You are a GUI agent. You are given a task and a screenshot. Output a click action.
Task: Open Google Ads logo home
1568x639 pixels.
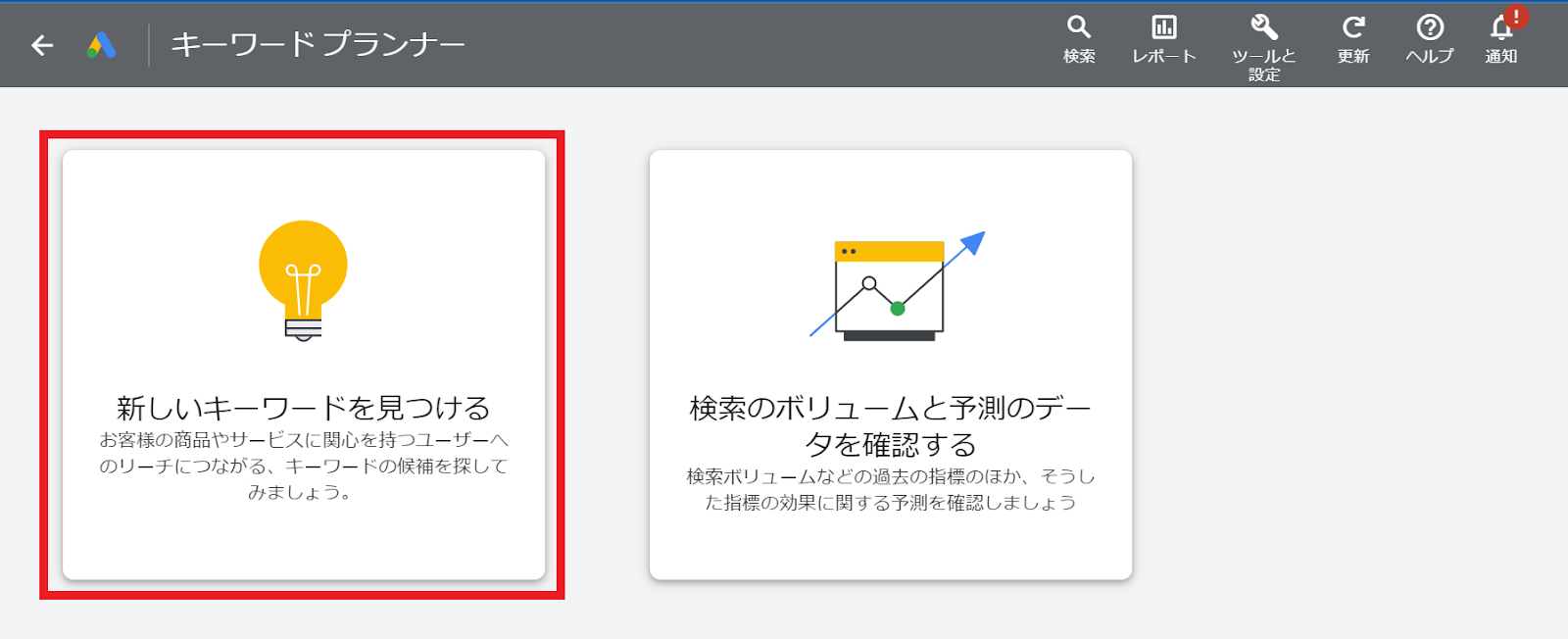tap(102, 45)
